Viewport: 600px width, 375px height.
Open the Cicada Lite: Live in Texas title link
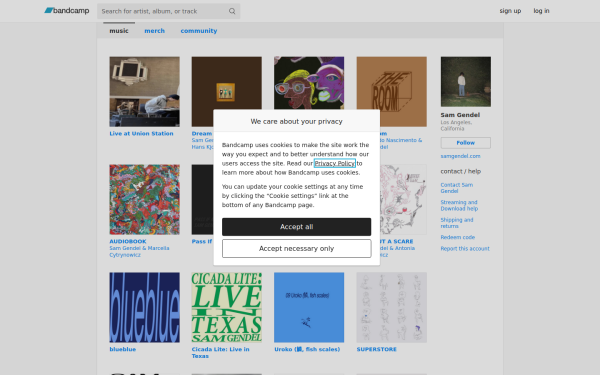(220, 353)
